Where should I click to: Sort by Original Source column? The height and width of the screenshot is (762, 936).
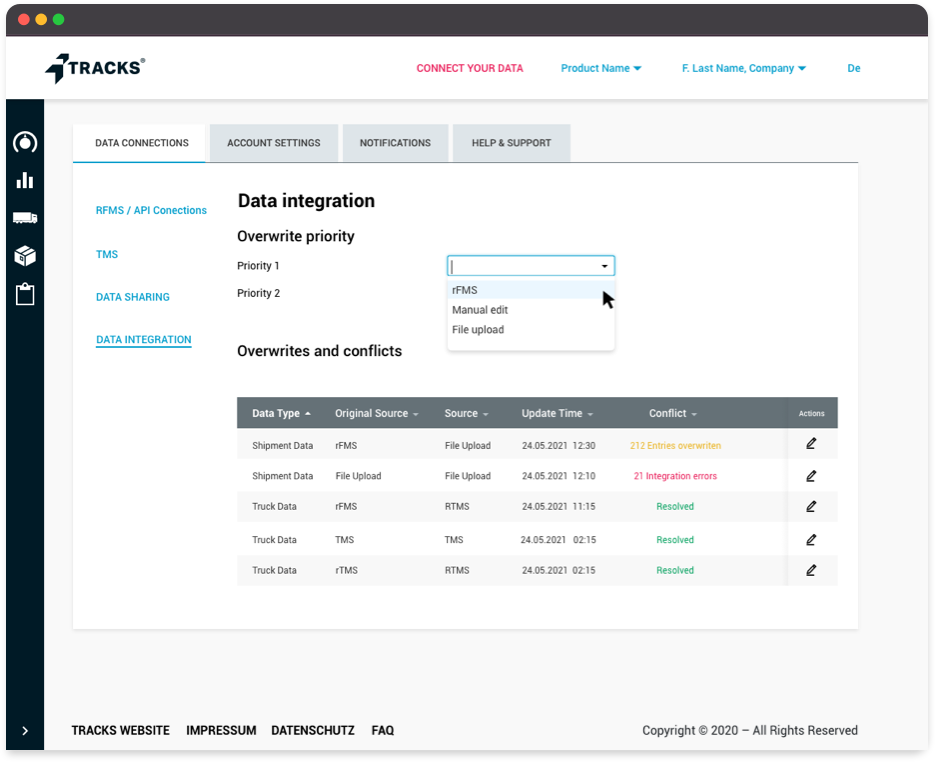click(x=377, y=413)
